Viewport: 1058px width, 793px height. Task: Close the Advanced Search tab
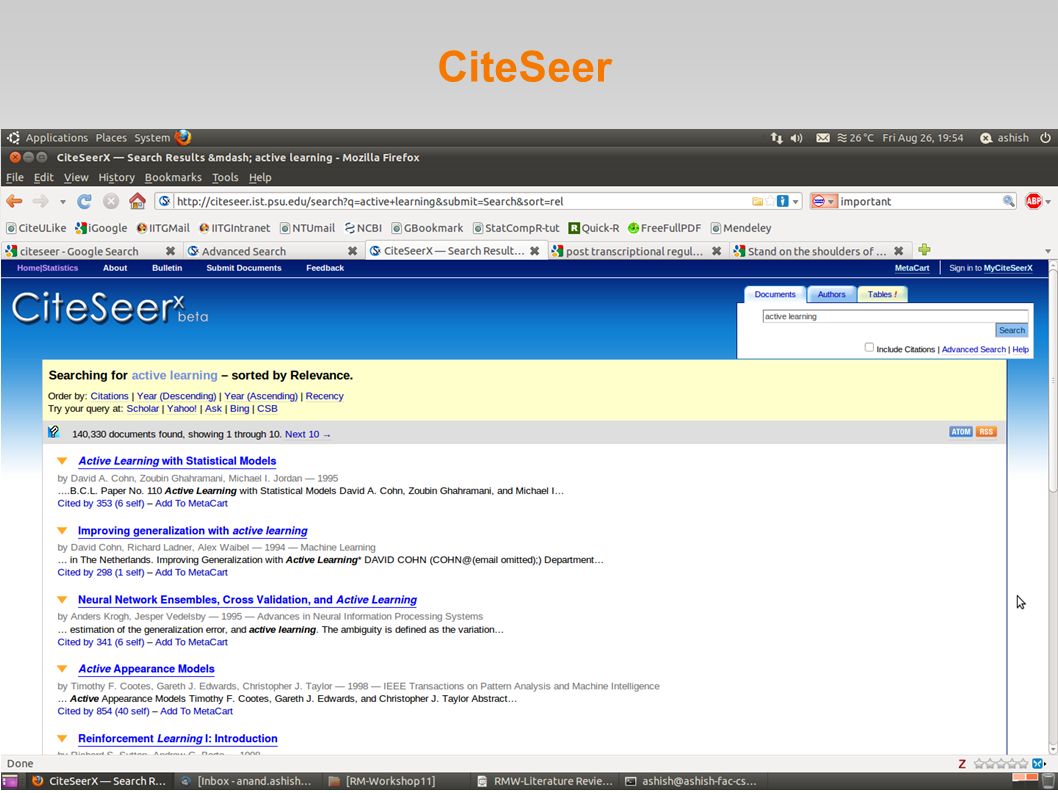pyautogui.click(x=352, y=251)
